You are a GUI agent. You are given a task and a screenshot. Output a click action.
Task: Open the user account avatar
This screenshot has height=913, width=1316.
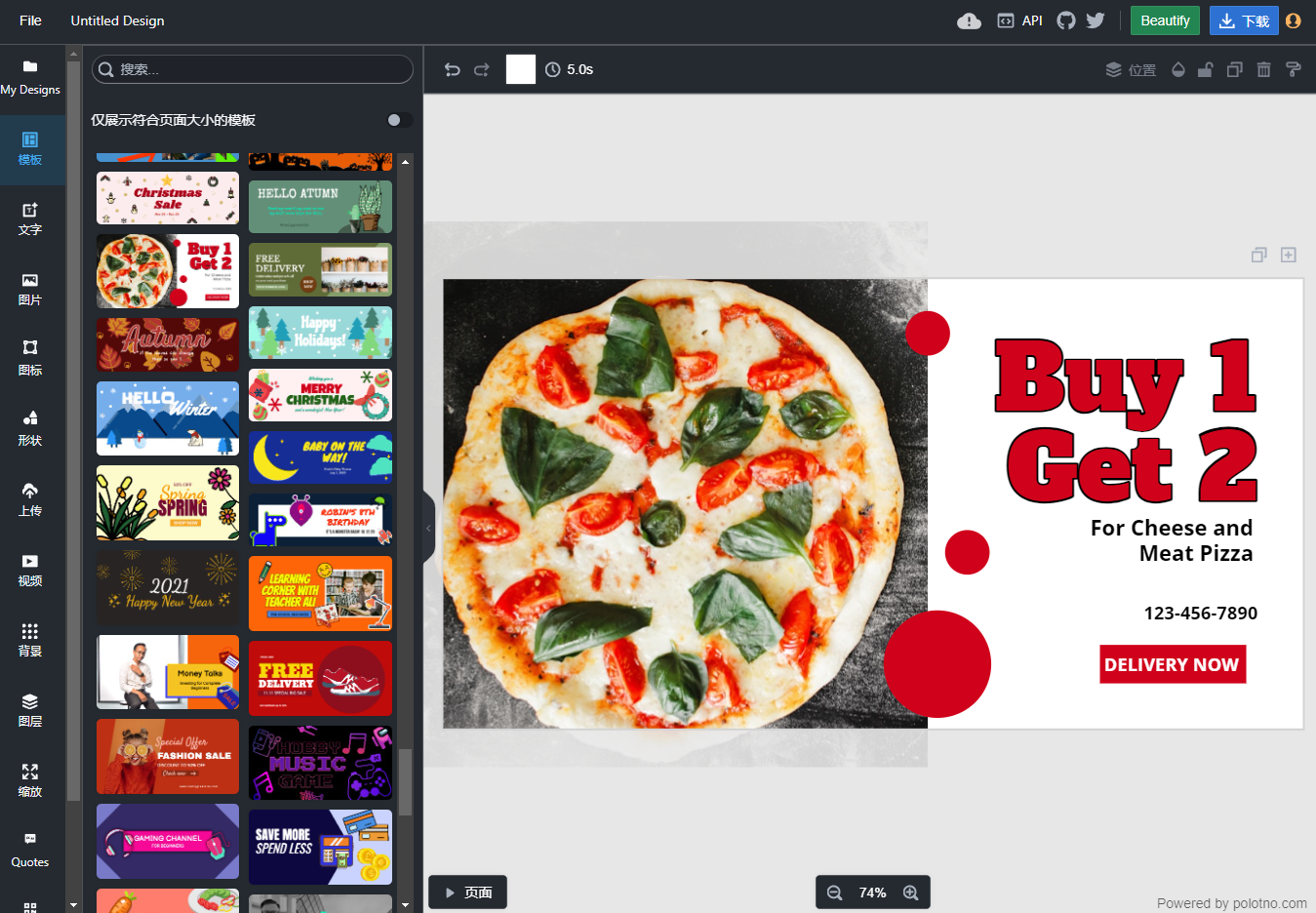[1294, 20]
